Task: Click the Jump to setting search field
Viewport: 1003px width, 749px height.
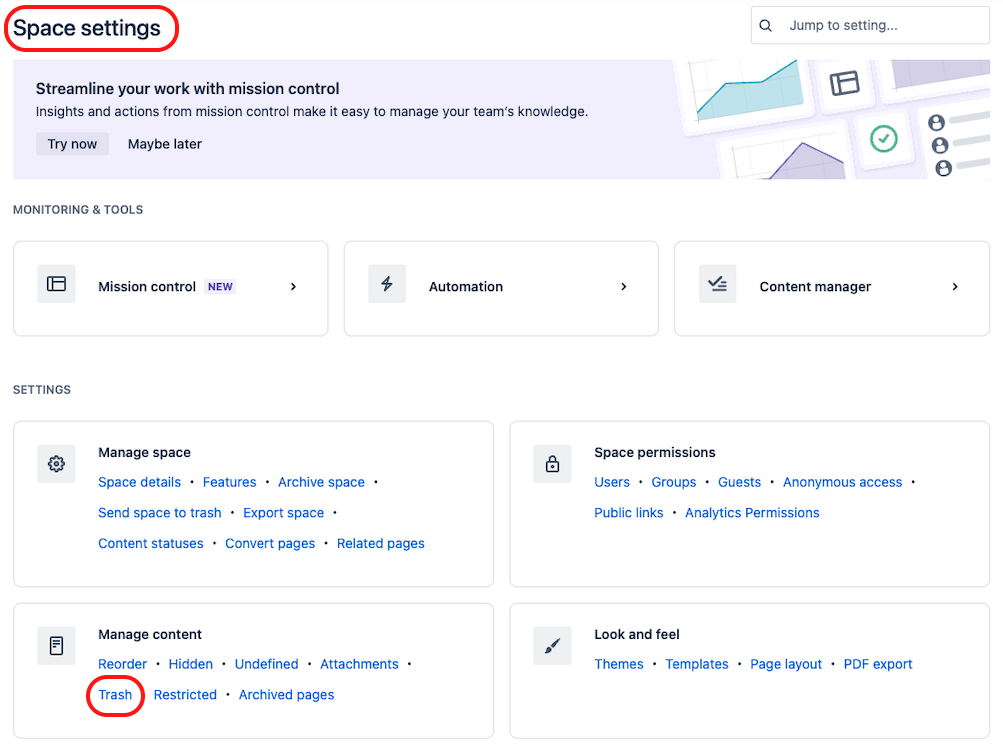Action: [880, 25]
